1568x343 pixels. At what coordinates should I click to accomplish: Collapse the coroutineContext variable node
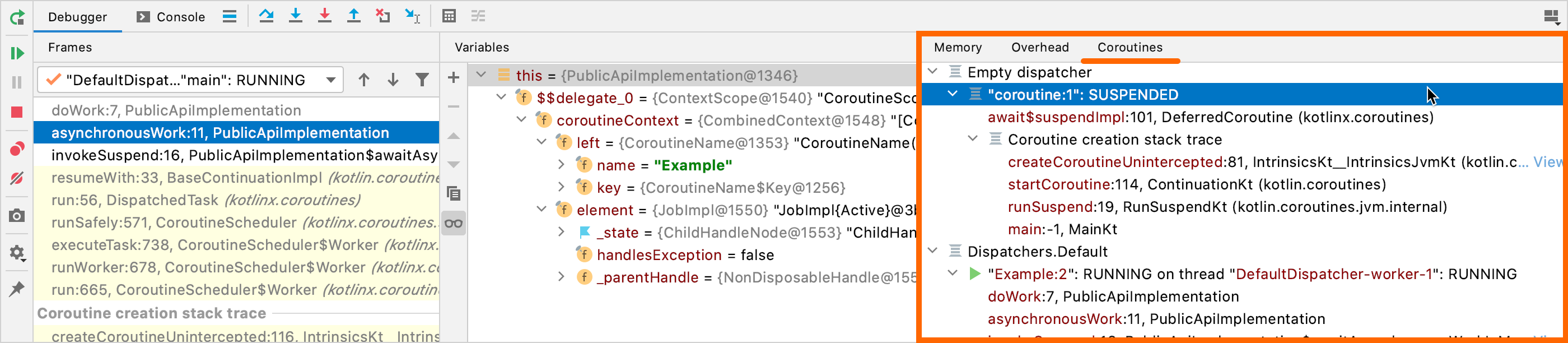pyautogui.click(x=522, y=120)
